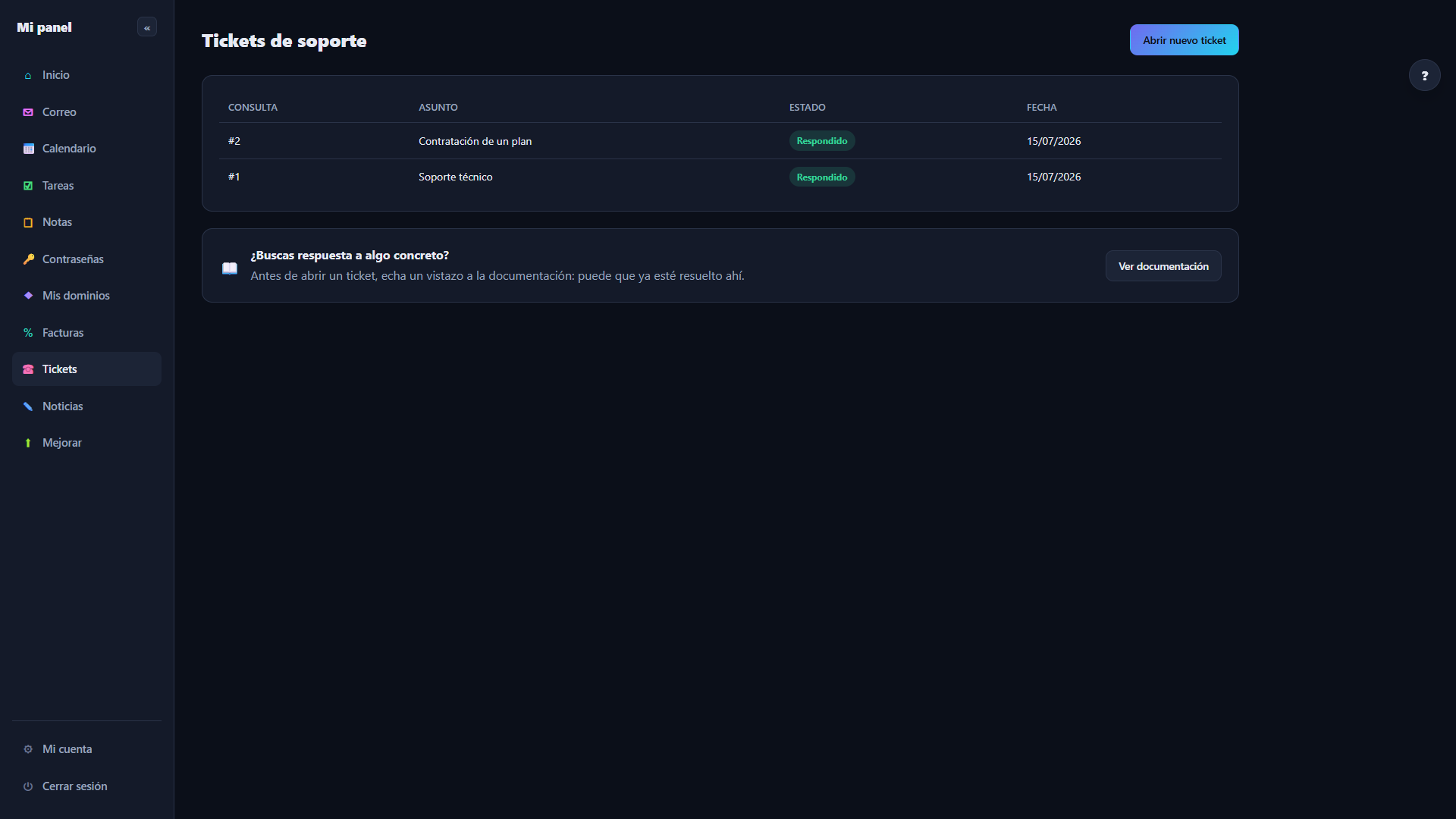This screenshot has width=1456, height=819.
Task: Click the Tickets telephone icon
Action: click(28, 369)
